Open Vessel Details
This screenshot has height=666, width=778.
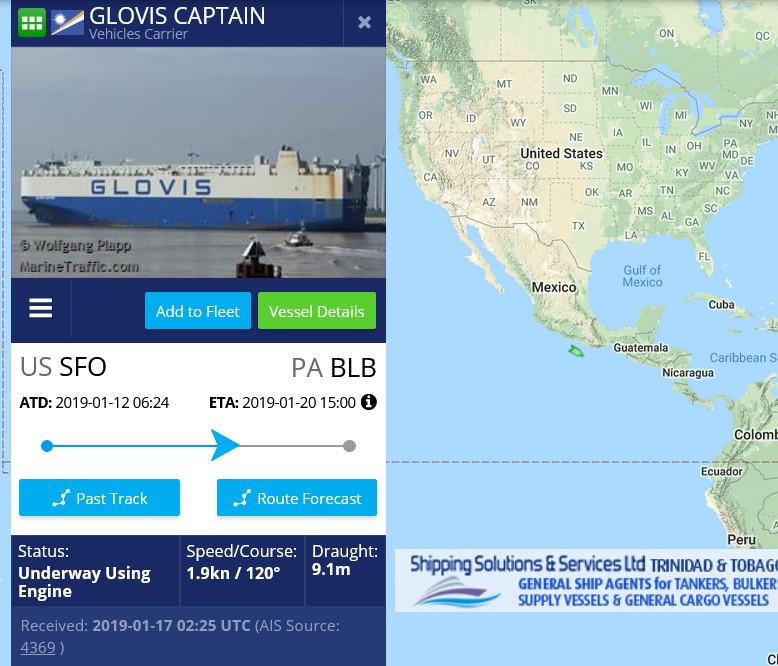click(317, 311)
